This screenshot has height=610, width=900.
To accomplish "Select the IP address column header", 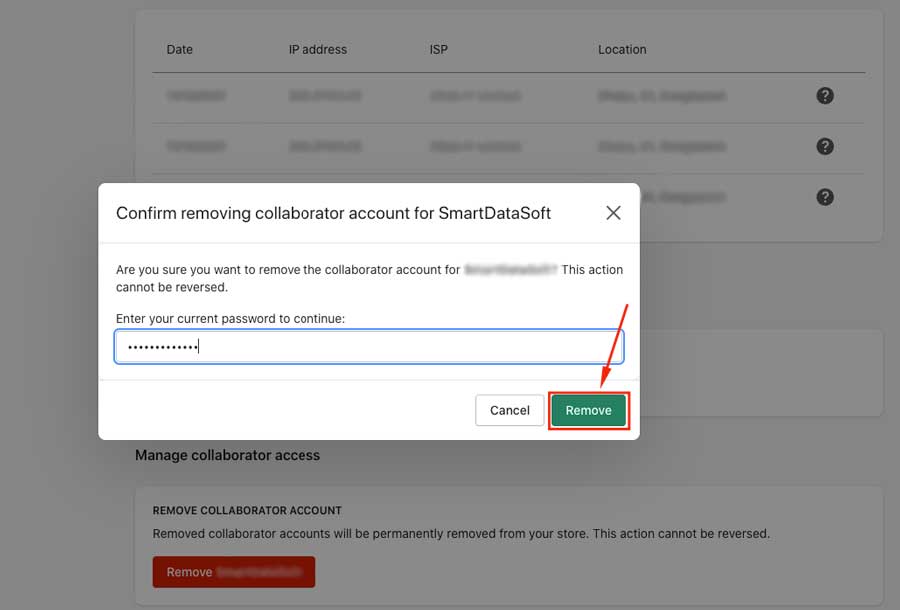I will (x=317, y=49).
